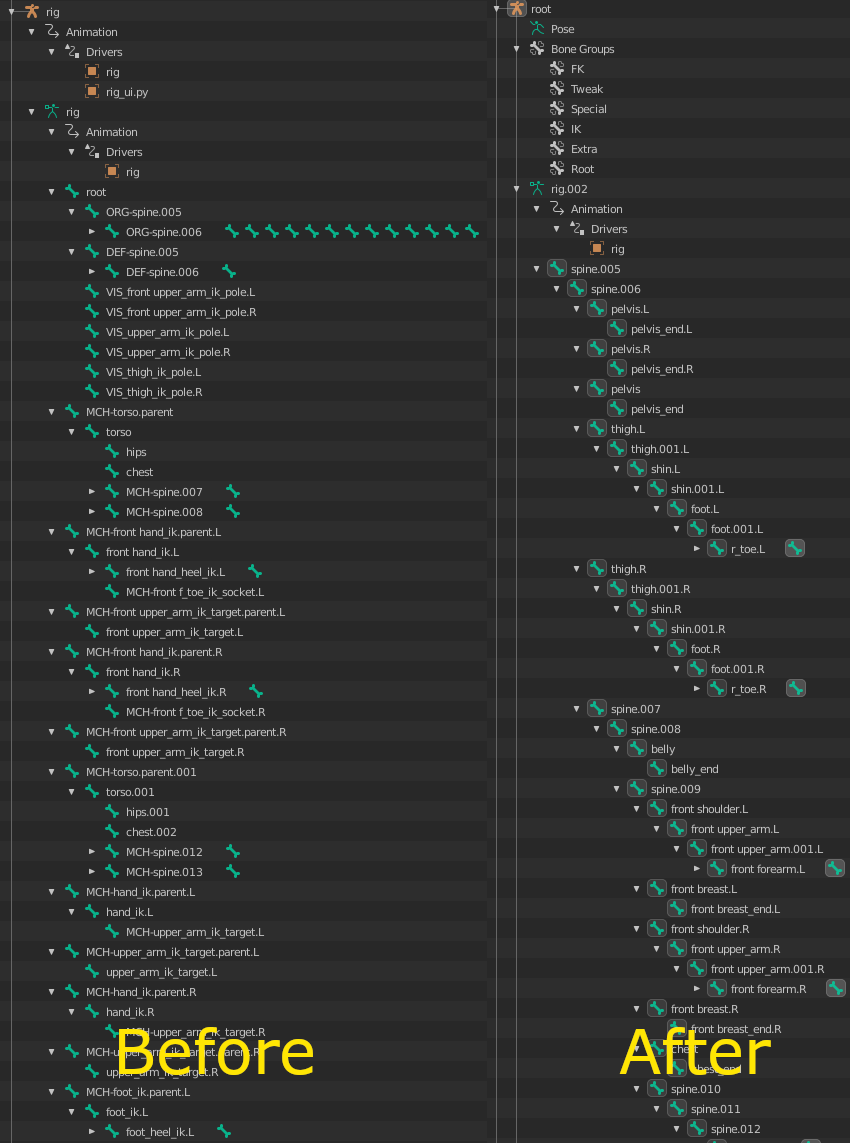The height and width of the screenshot is (1143, 850).
Task: Select the front shoulder.L bone
Action: pos(709,808)
